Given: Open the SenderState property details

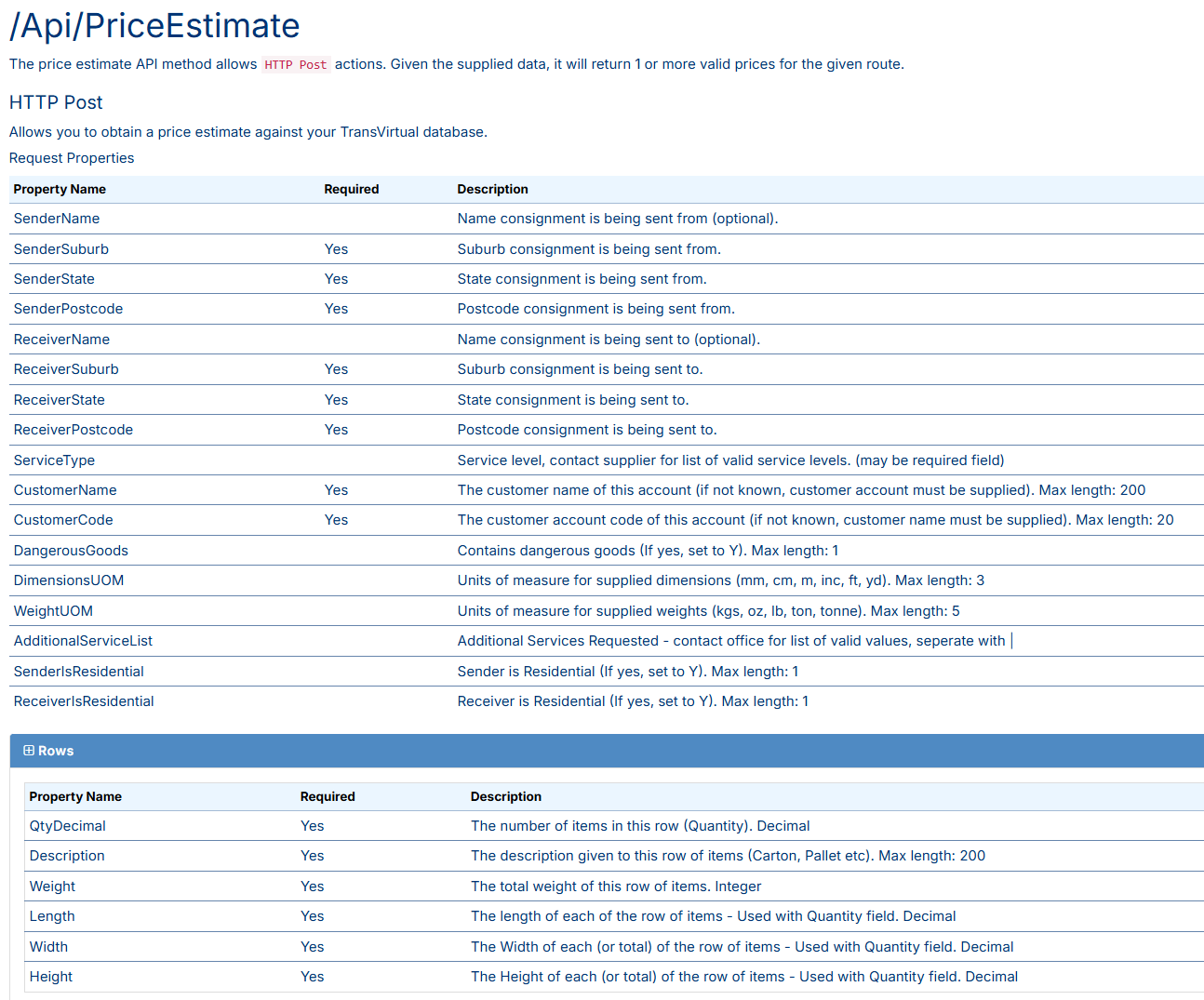Looking at the screenshot, I should [53, 278].
